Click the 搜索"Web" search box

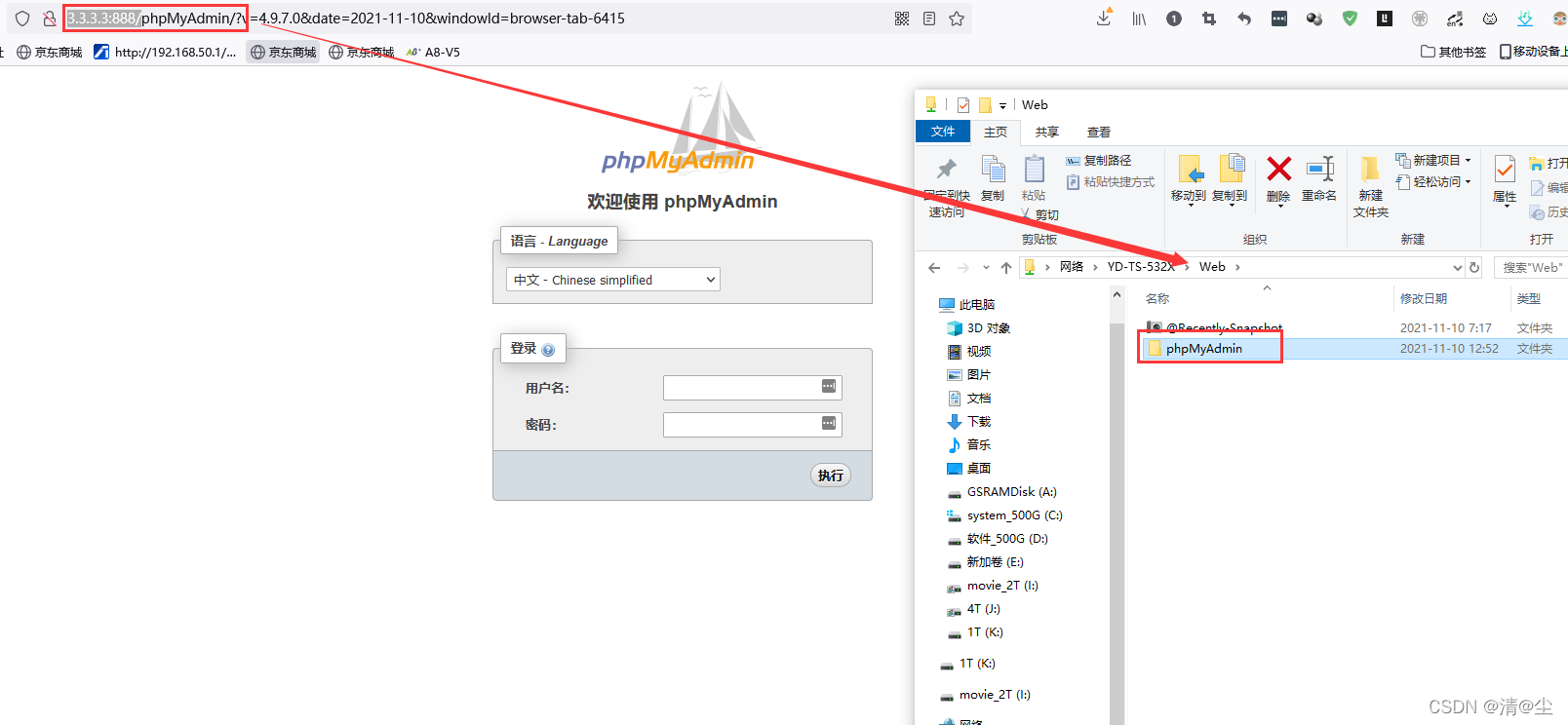point(1532,267)
